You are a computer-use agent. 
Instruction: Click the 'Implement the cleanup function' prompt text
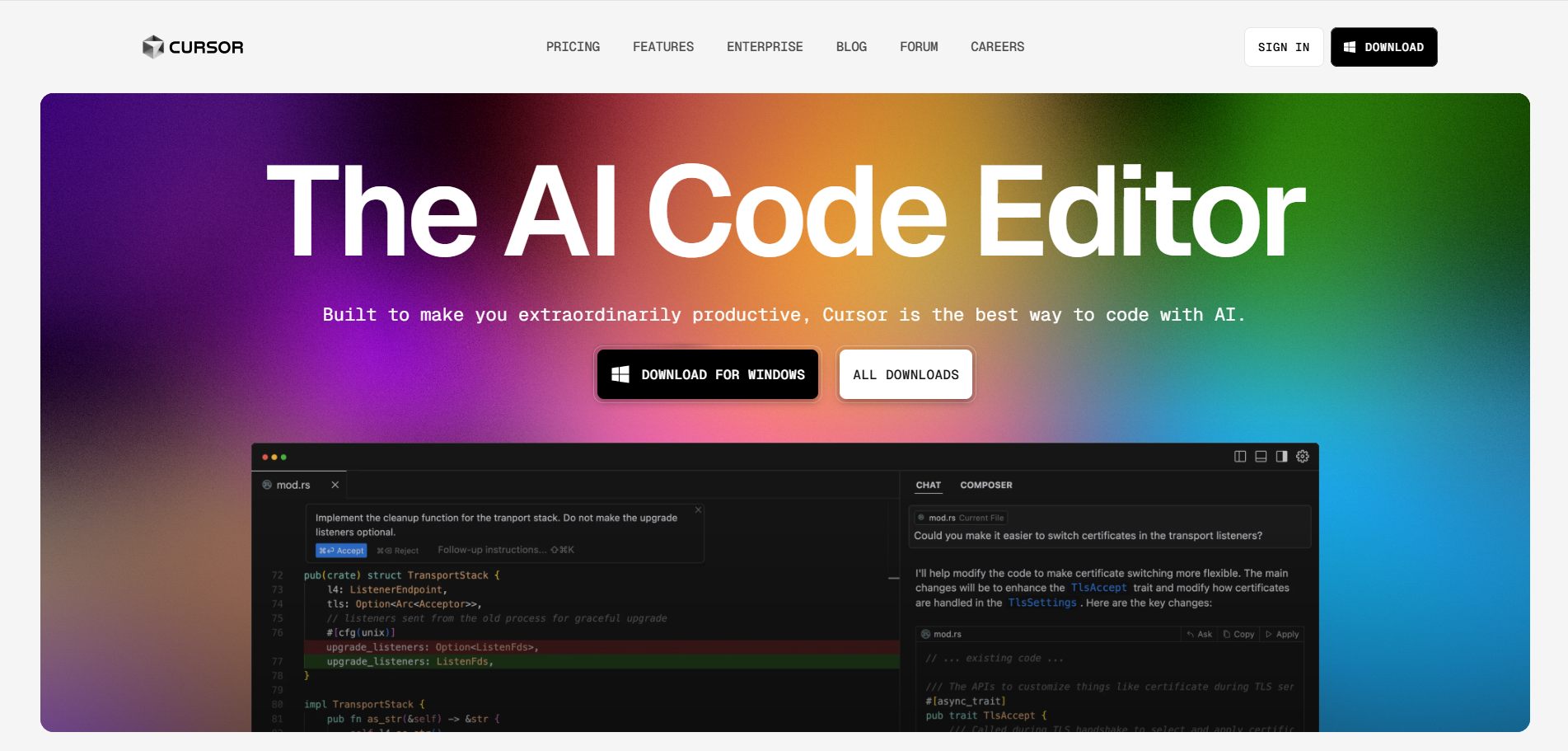(x=496, y=525)
